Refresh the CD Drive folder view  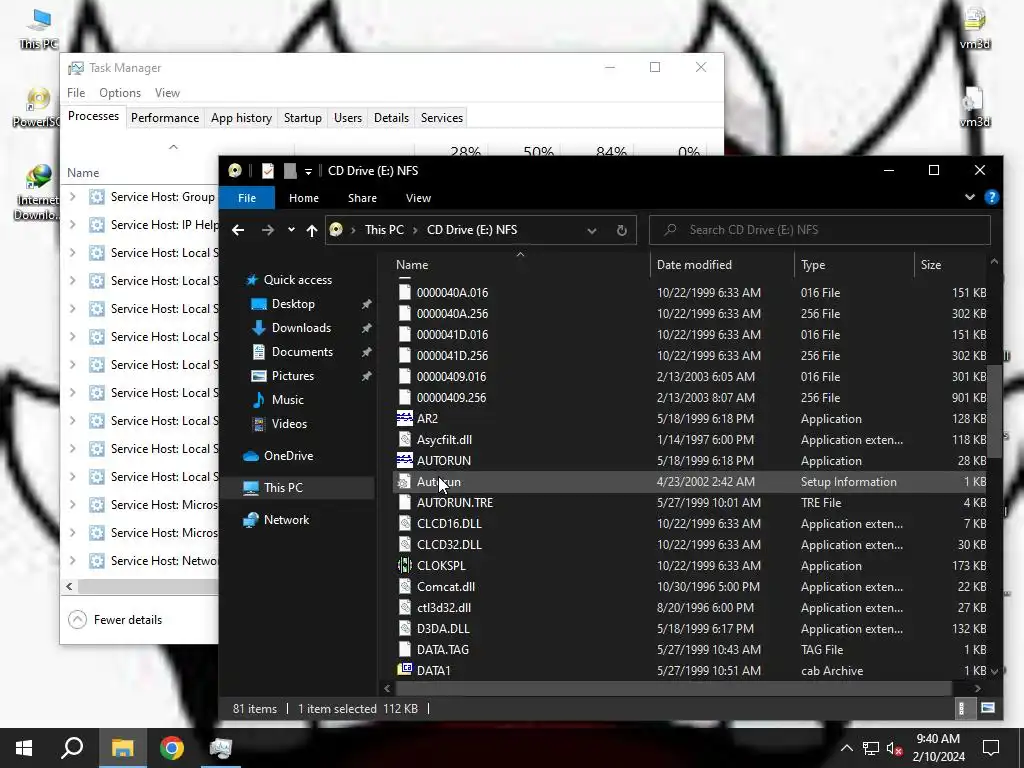click(x=622, y=230)
